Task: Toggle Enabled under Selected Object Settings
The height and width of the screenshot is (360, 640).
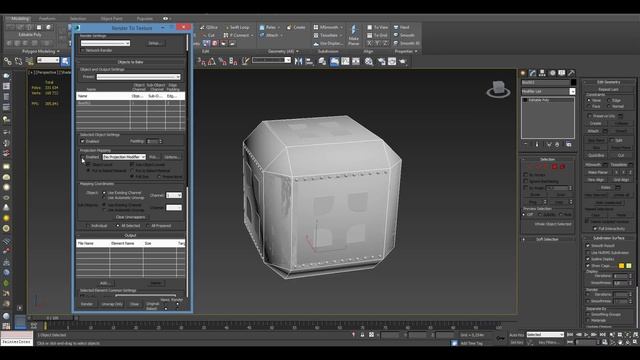Action: 83,141
